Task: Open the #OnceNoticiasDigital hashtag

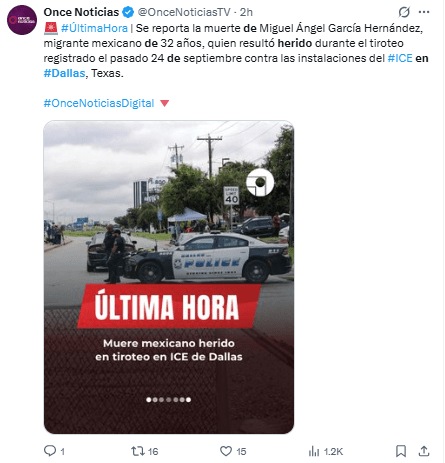Action: click(x=99, y=103)
